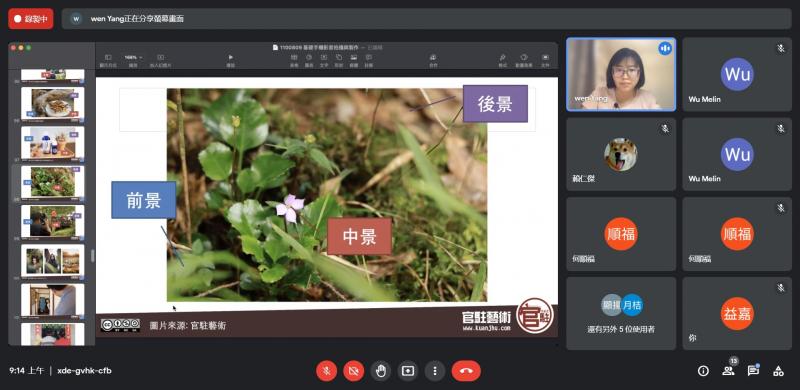The height and width of the screenshot is (390, 800).
Task: Click the Keynote Add Slide button
Action: (160, 60)
